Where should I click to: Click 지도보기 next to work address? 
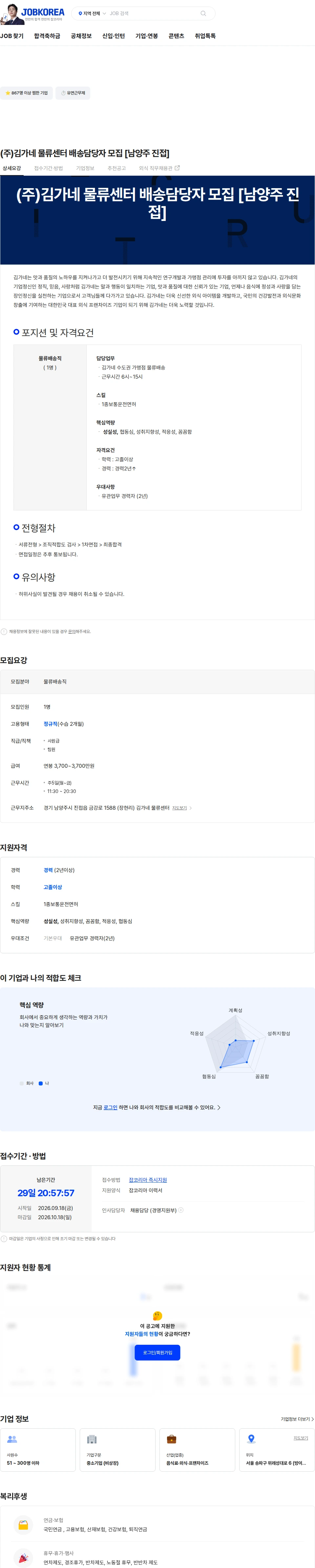pos(180,808)
